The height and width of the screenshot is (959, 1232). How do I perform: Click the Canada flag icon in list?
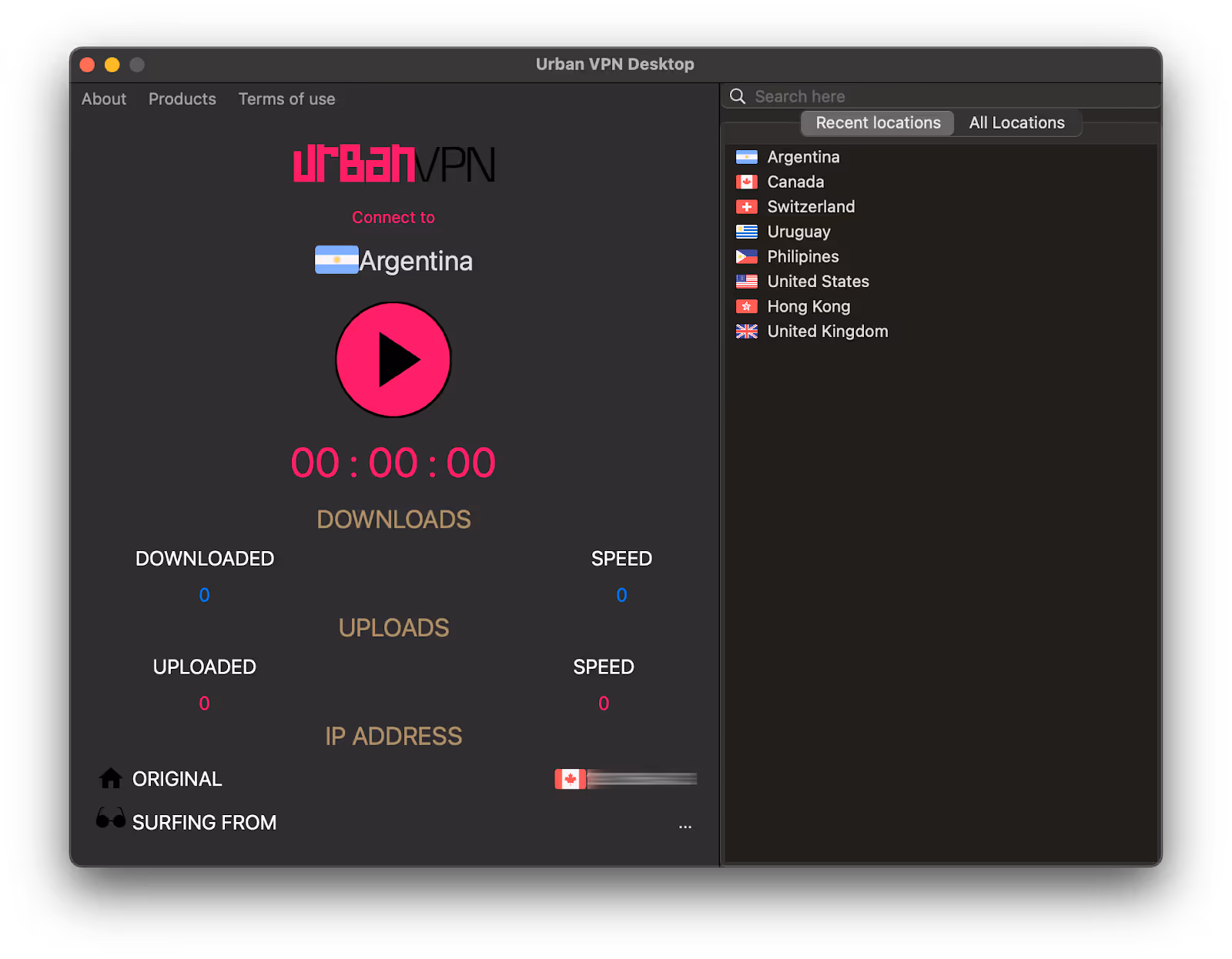747,182
